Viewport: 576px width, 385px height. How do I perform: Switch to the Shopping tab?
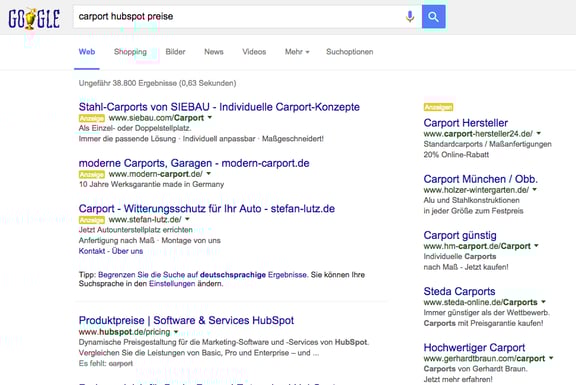tap(130, 52)
